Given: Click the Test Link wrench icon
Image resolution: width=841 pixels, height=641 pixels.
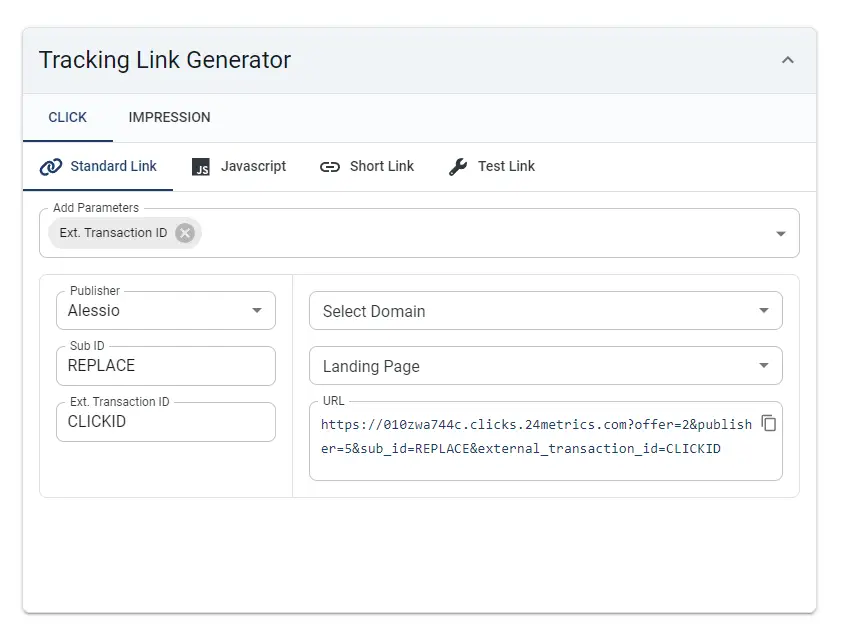Looking at the screenshot, I should 458,167.
